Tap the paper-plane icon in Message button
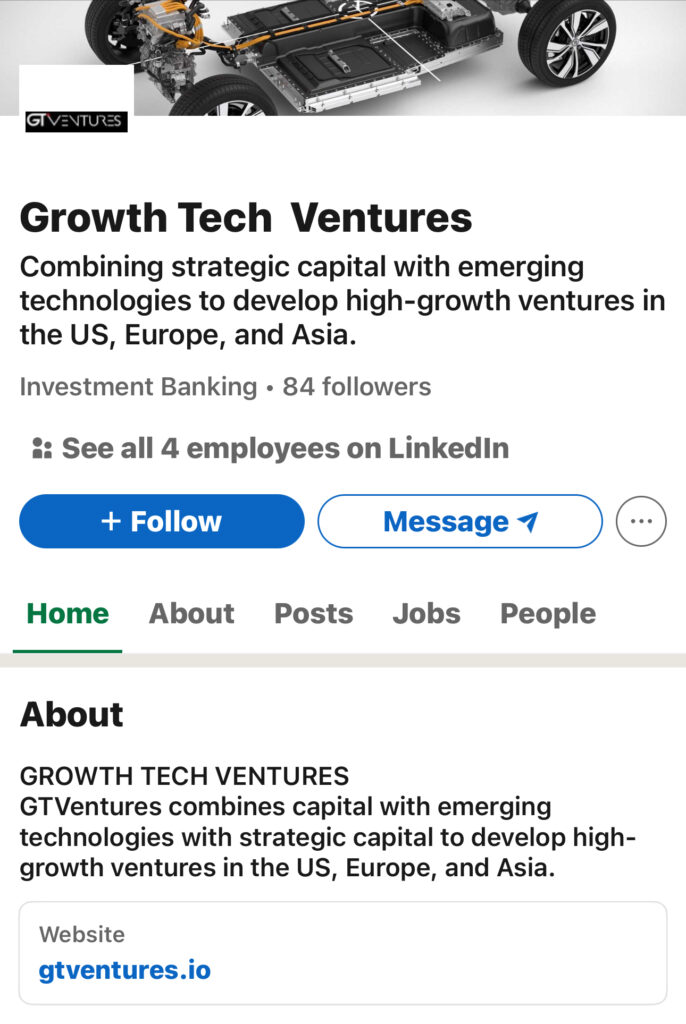Viewport: 686px width, 1024px height. pos(528,522)
